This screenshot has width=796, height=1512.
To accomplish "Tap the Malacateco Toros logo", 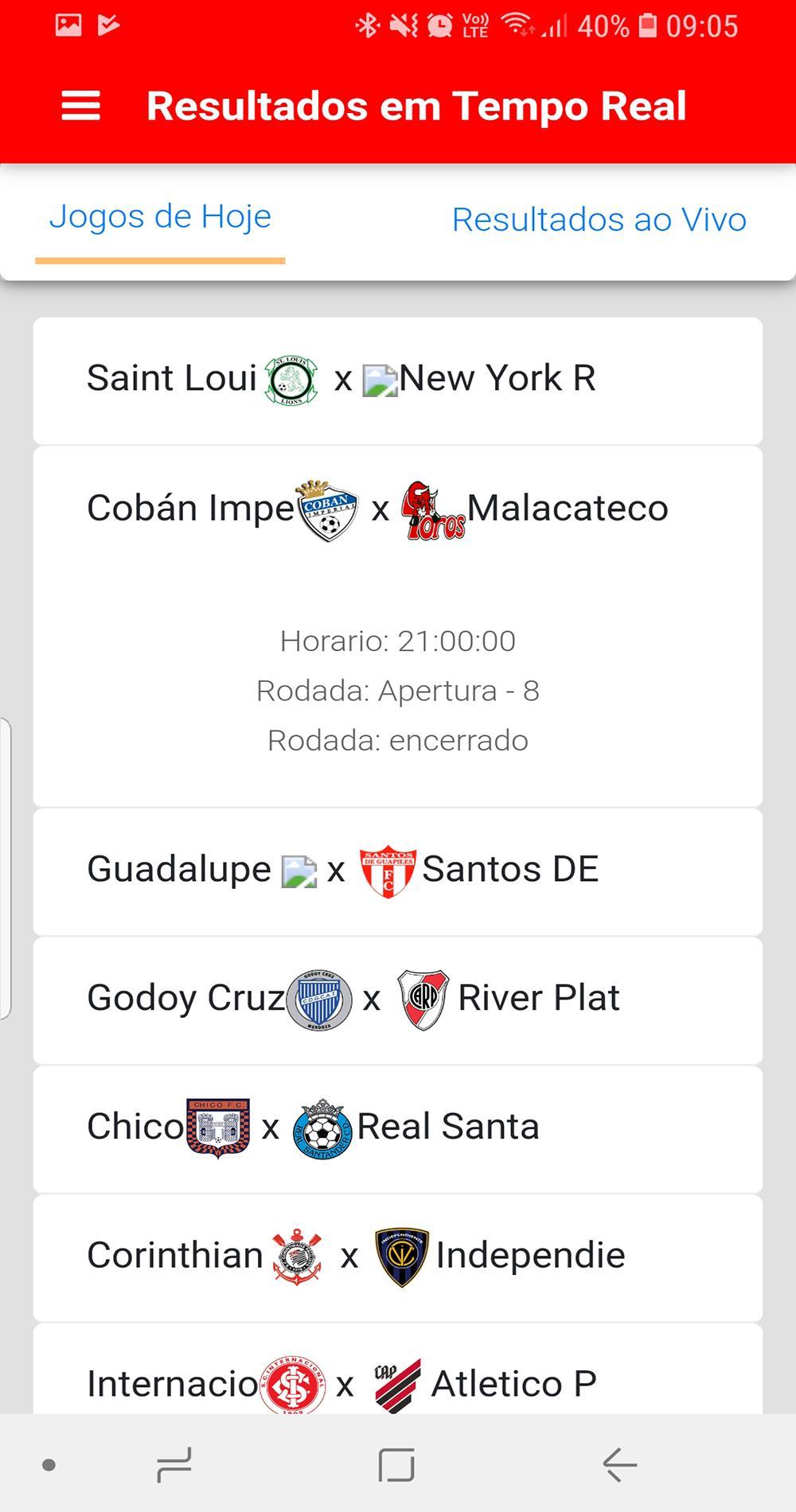I will click(433, 510).
